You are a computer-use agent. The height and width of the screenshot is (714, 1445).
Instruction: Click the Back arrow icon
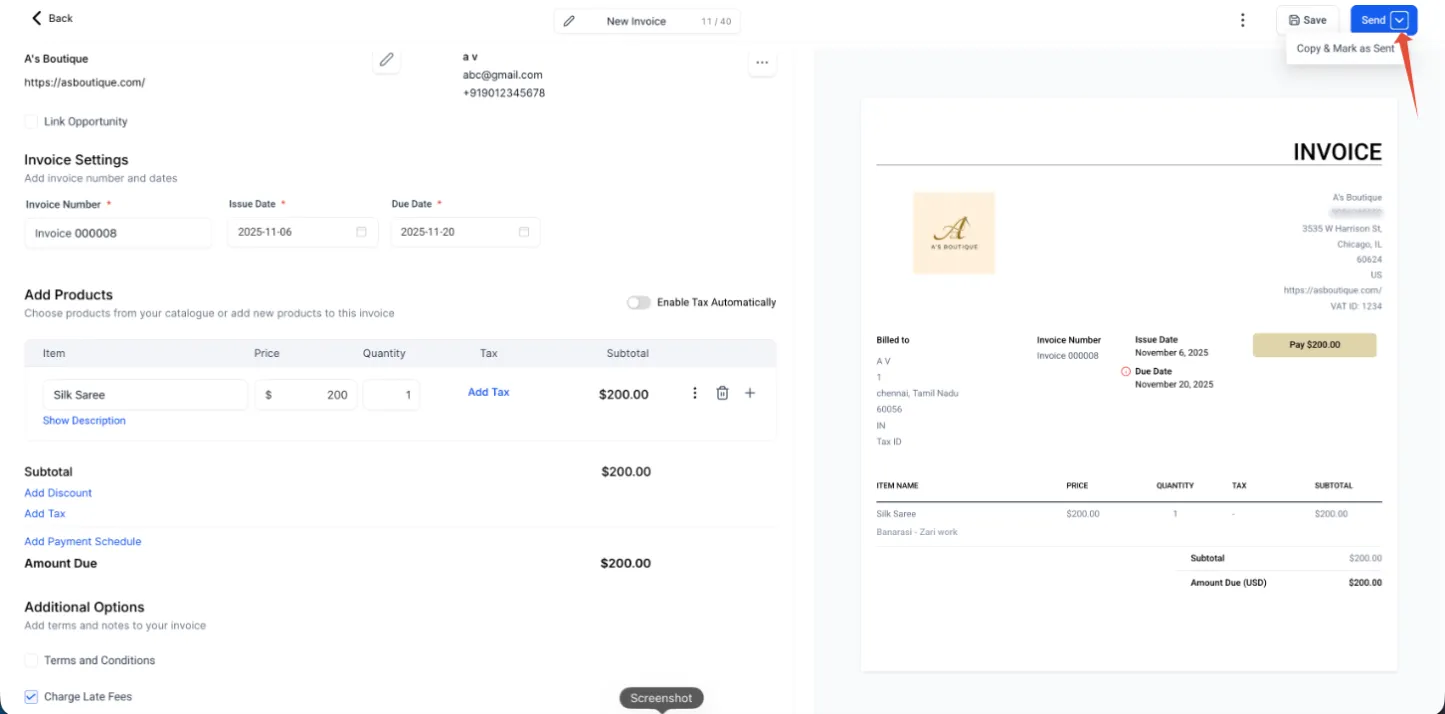[x=37, y=18]
